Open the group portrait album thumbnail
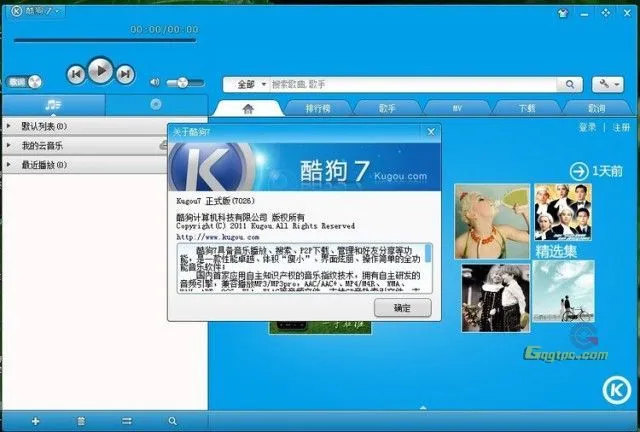Image resolution: width=640 pixels, height=432 pixels. point(563,212)
